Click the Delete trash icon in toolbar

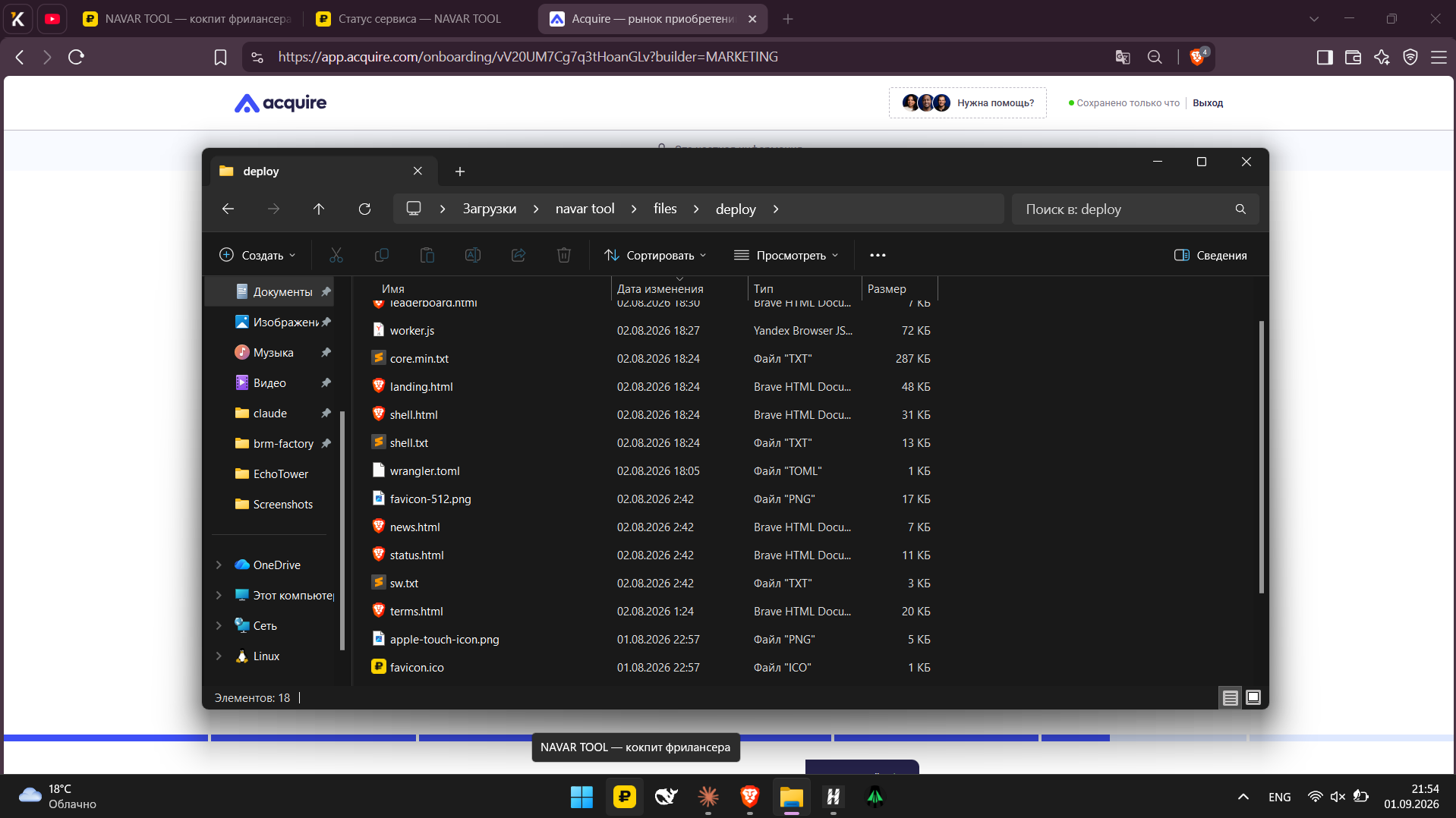tap(564, 255)
